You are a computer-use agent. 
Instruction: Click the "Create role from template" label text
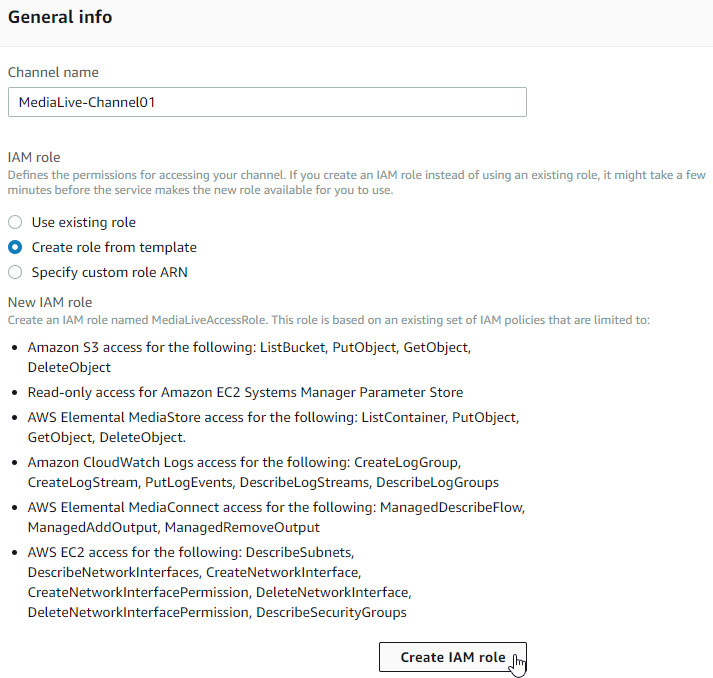click(x=114, y=247)
